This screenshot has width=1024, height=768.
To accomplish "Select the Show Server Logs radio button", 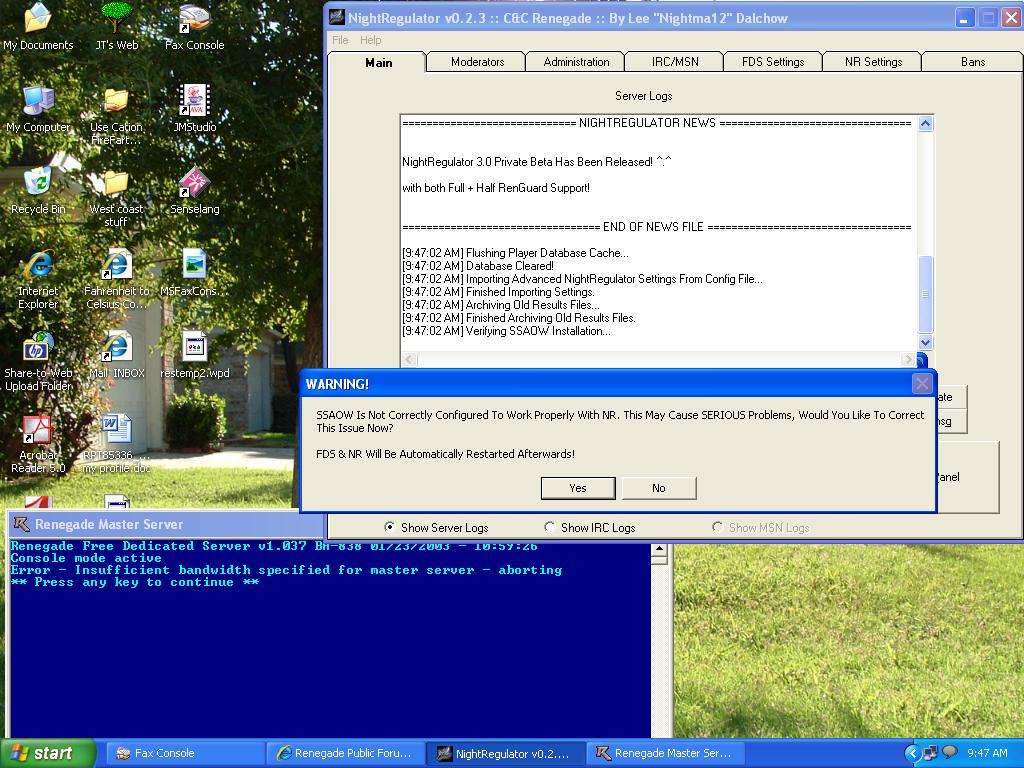I will 390,527.
